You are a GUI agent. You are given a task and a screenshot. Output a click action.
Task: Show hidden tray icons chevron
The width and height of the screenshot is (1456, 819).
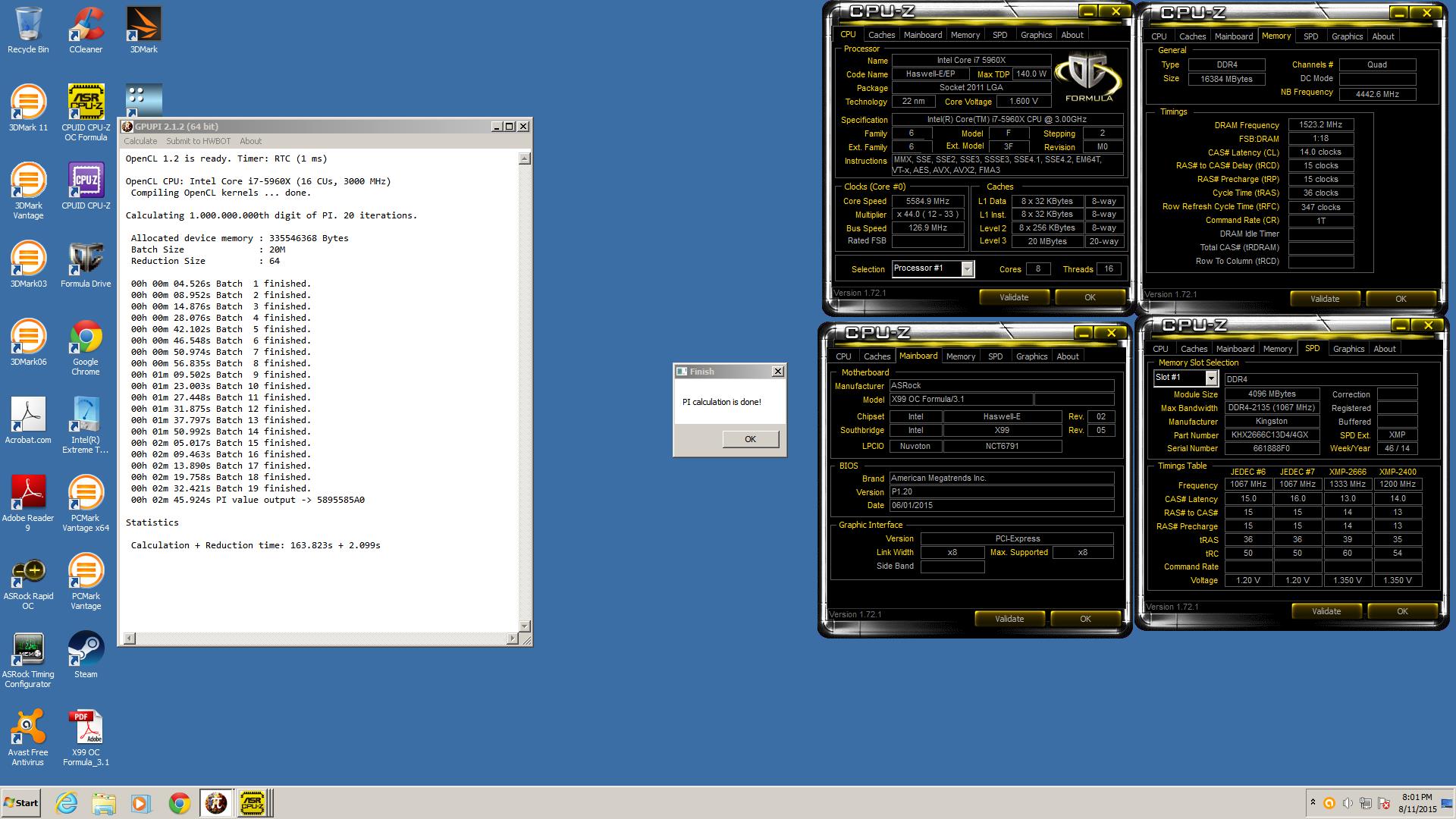point(1313,802)
